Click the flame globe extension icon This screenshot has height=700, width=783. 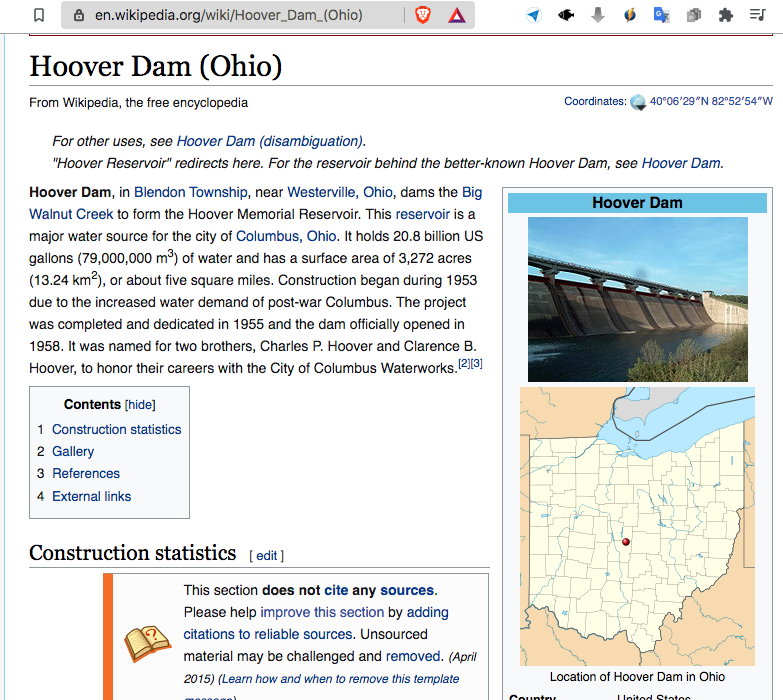point(630,15)
